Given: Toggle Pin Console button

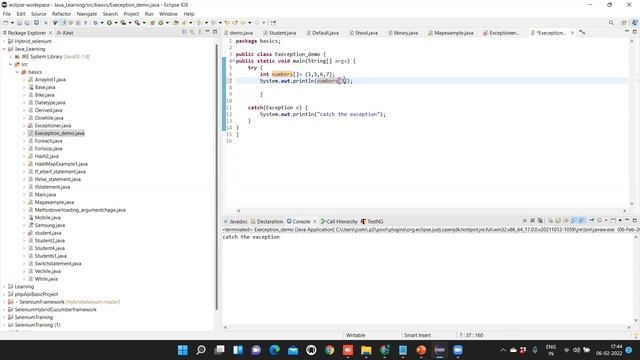Looking at the screenshot, I should click(x=591, y=220).
